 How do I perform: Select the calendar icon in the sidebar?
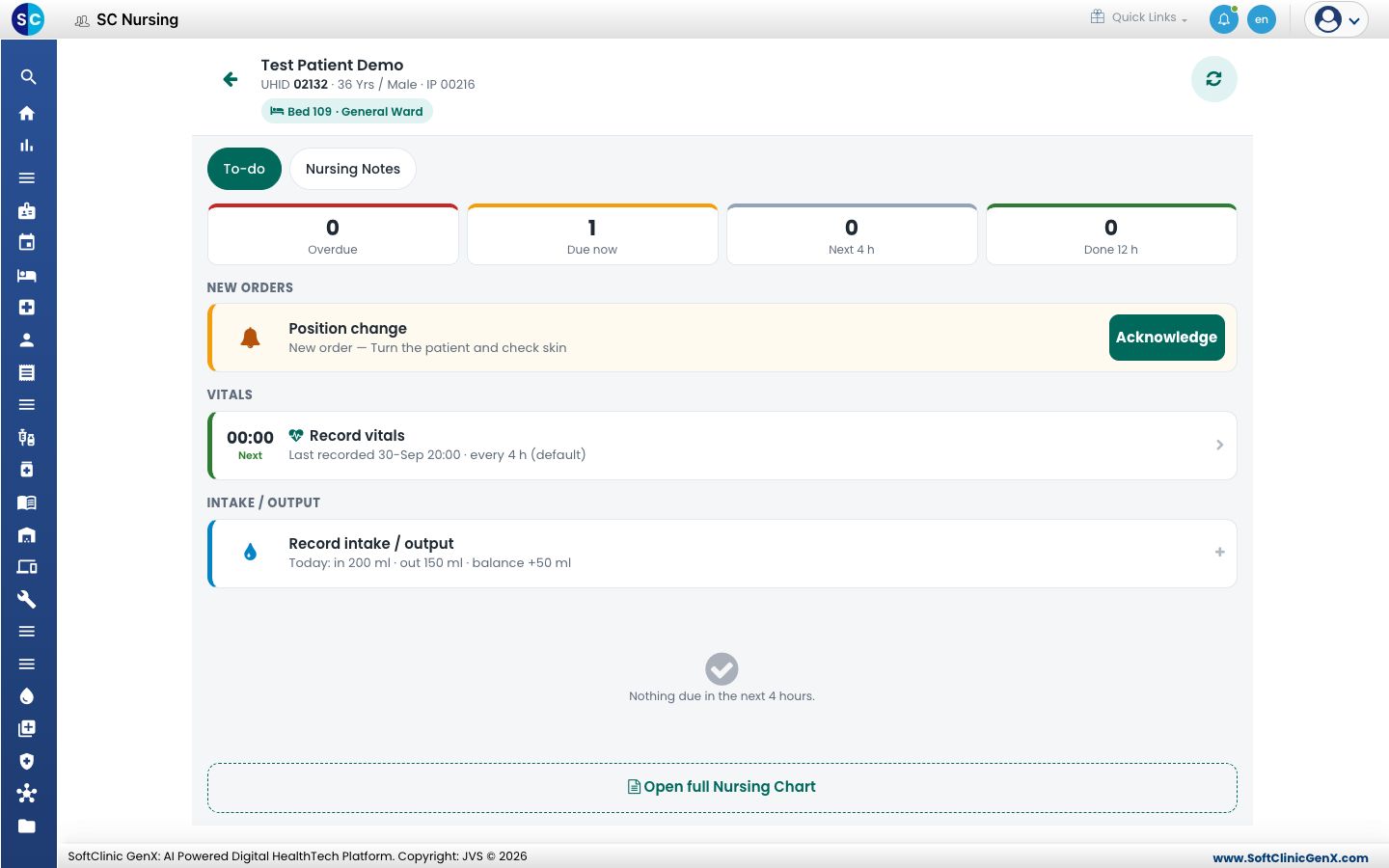click(27, 242)
